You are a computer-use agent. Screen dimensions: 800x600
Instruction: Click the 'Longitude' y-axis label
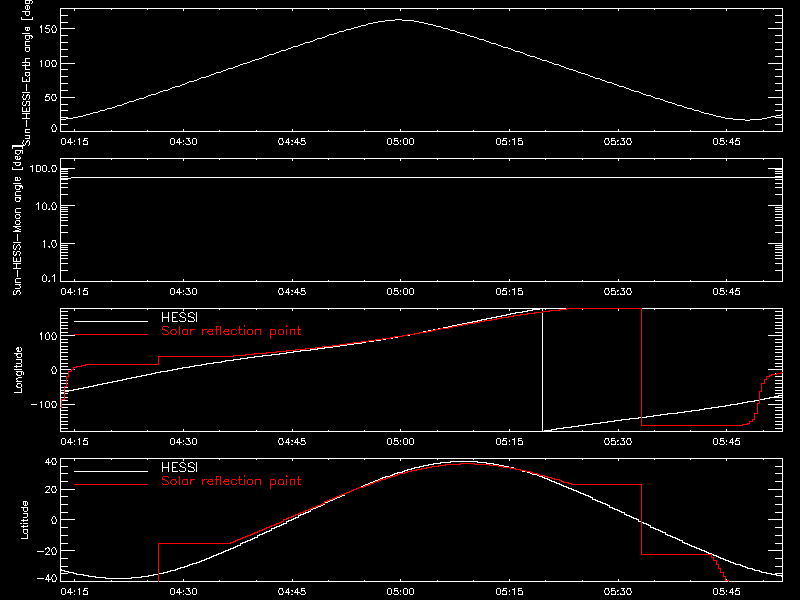[x=18, y=370]
